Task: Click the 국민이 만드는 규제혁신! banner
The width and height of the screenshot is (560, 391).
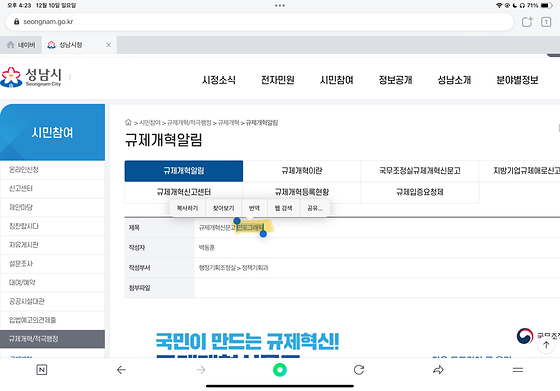Action: (x=247, y=342)
